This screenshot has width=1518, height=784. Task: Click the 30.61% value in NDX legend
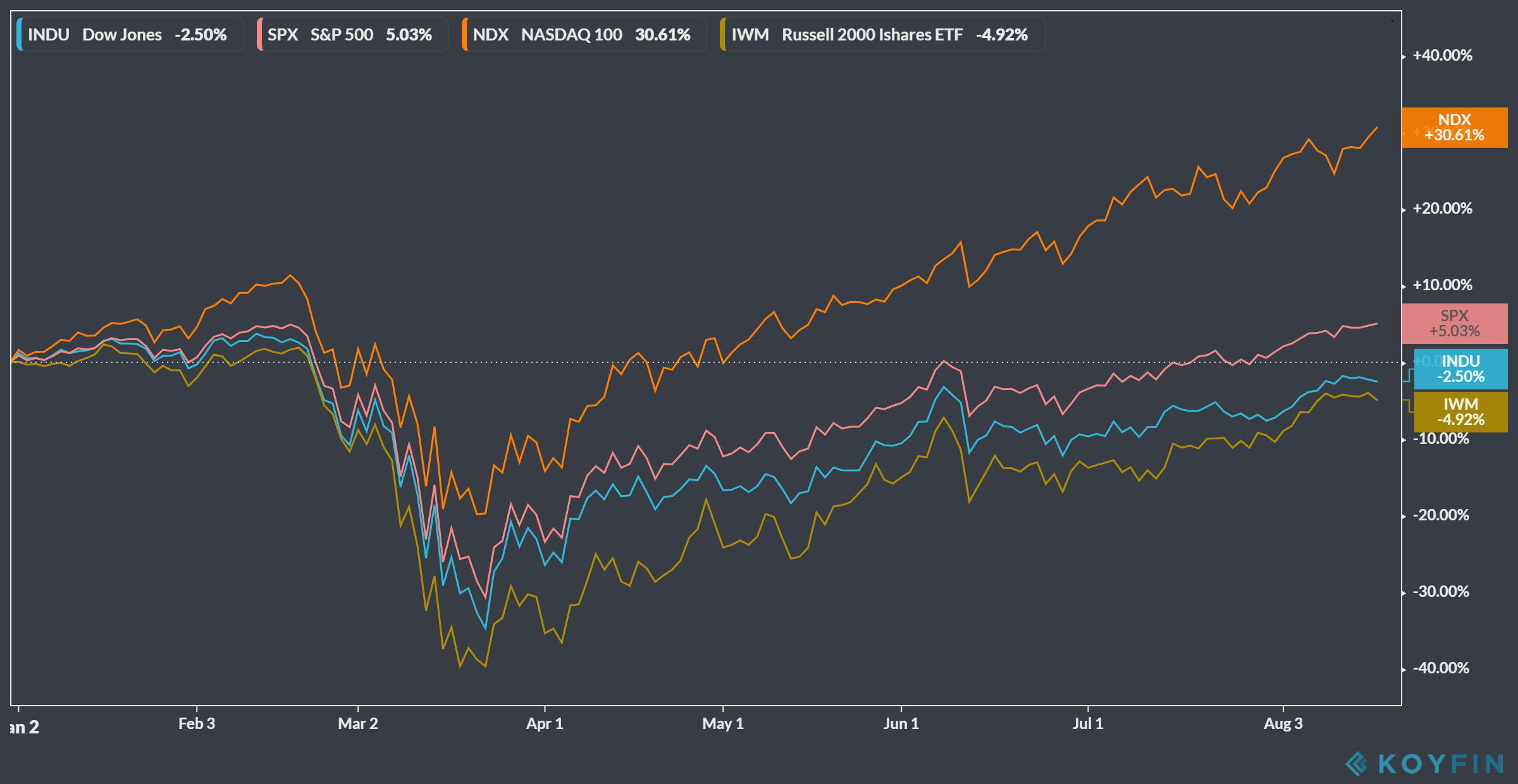click(x=663, y=35)
